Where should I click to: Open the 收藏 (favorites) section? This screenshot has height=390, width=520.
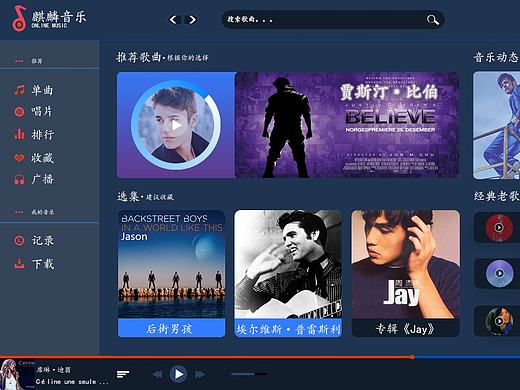coord(42,158)
